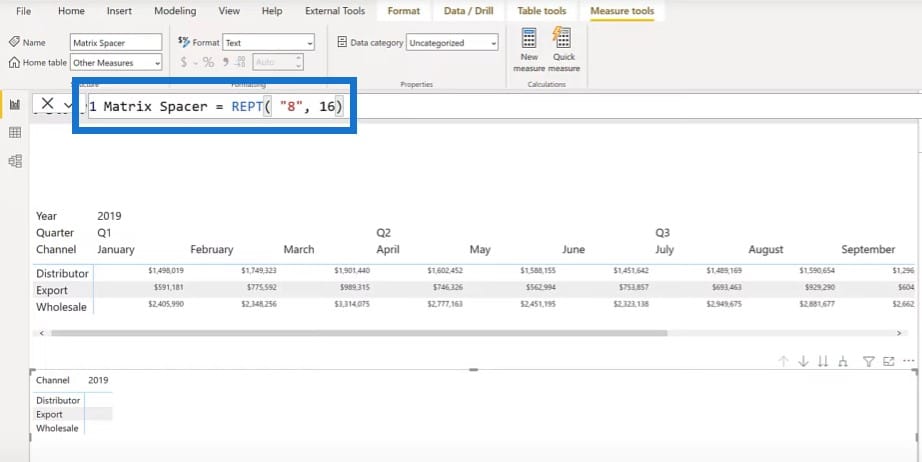
Task: Click the March column header
Action: [x=299, y=249]
